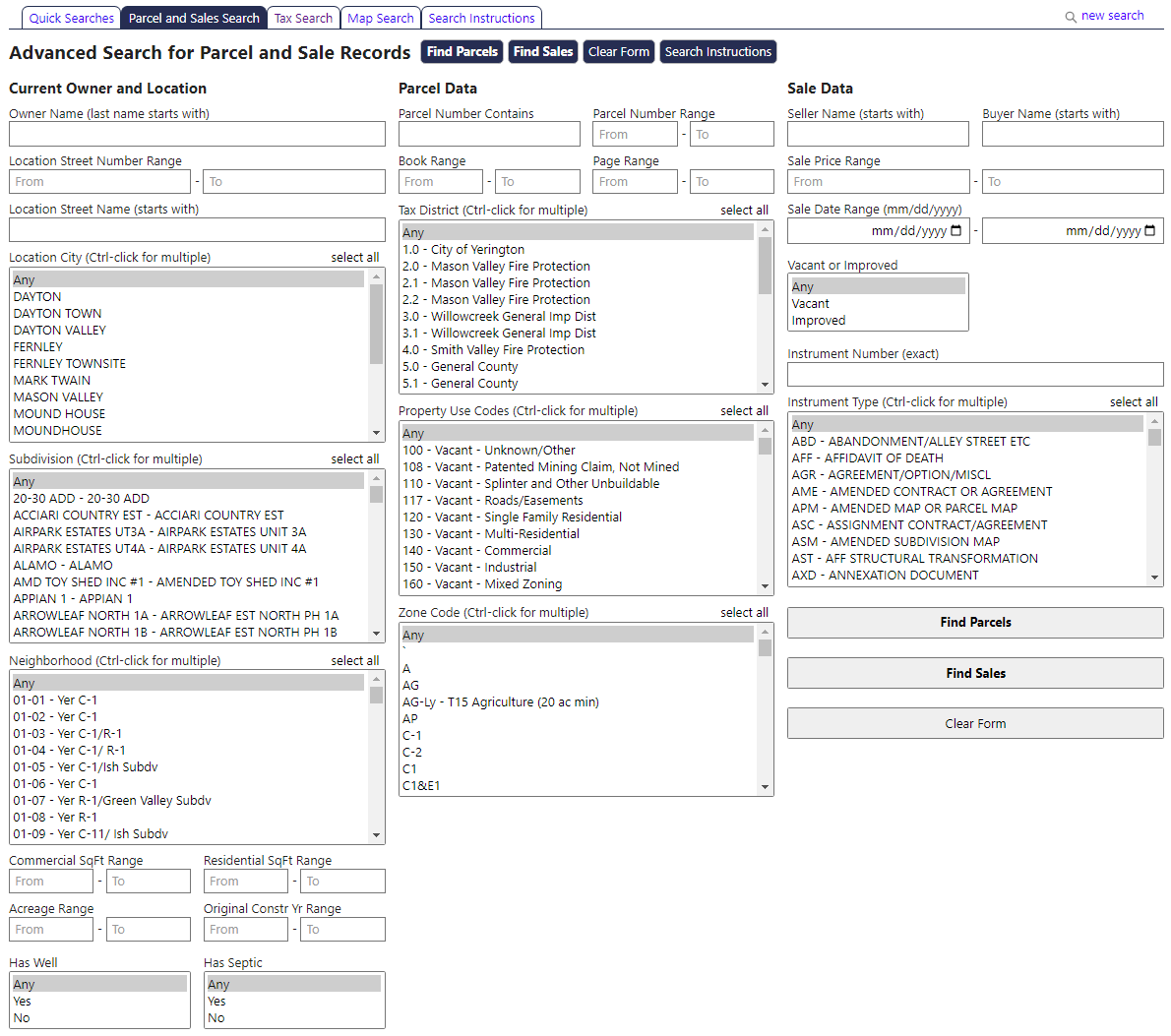
Task: Select 140 - Vacant - Commercial use code
Action: (477, 551)
